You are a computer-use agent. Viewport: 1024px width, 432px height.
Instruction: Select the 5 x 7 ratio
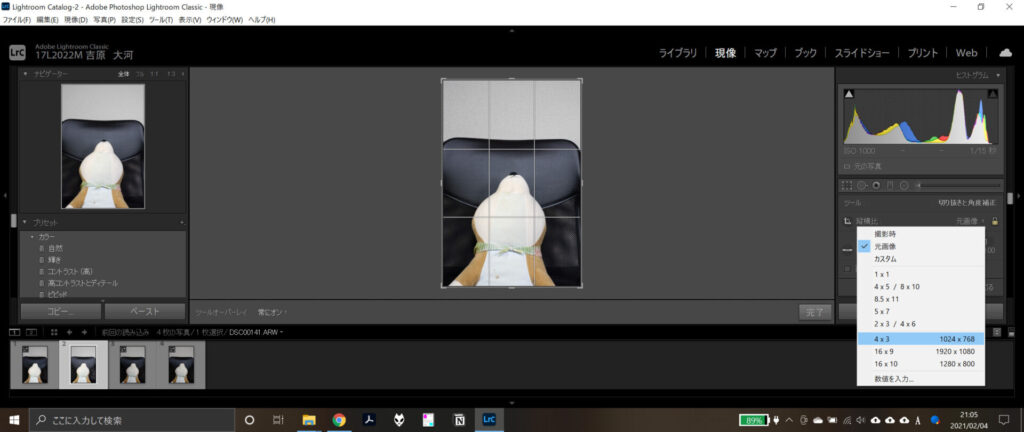920,311
